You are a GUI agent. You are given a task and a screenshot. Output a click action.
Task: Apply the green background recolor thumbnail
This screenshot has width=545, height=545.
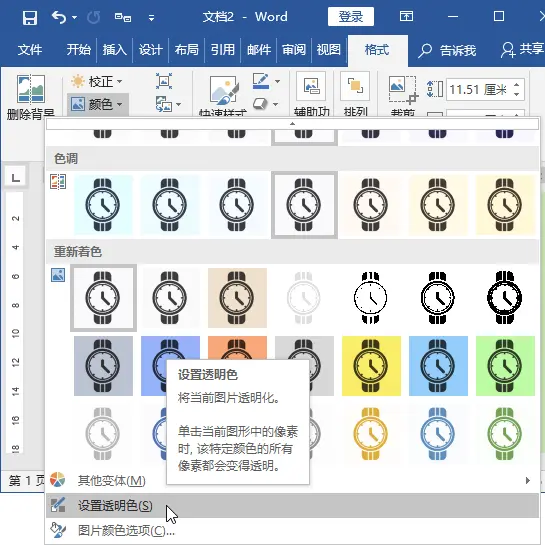[505, 366]
